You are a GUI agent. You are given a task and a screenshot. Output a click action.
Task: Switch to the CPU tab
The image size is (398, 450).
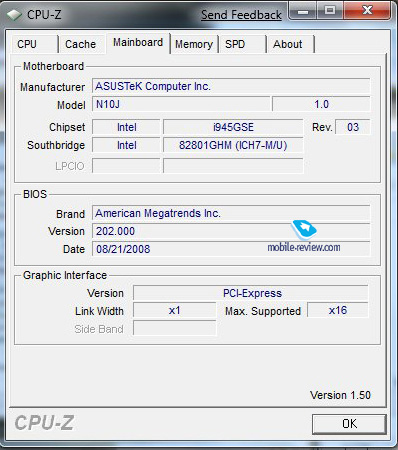tap(35, 44)
